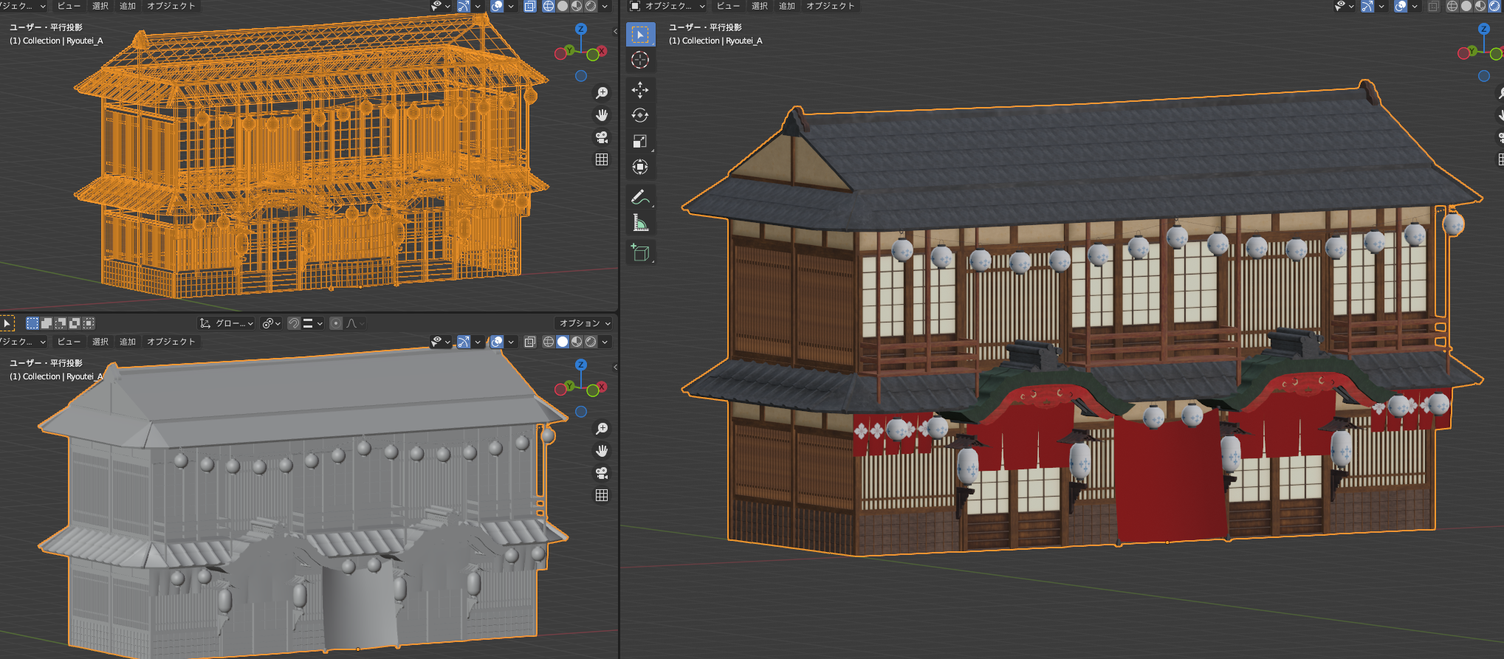Select the Select Box tool in right viewport
This screenshot has width=1504, height=659.
[640, 34]
